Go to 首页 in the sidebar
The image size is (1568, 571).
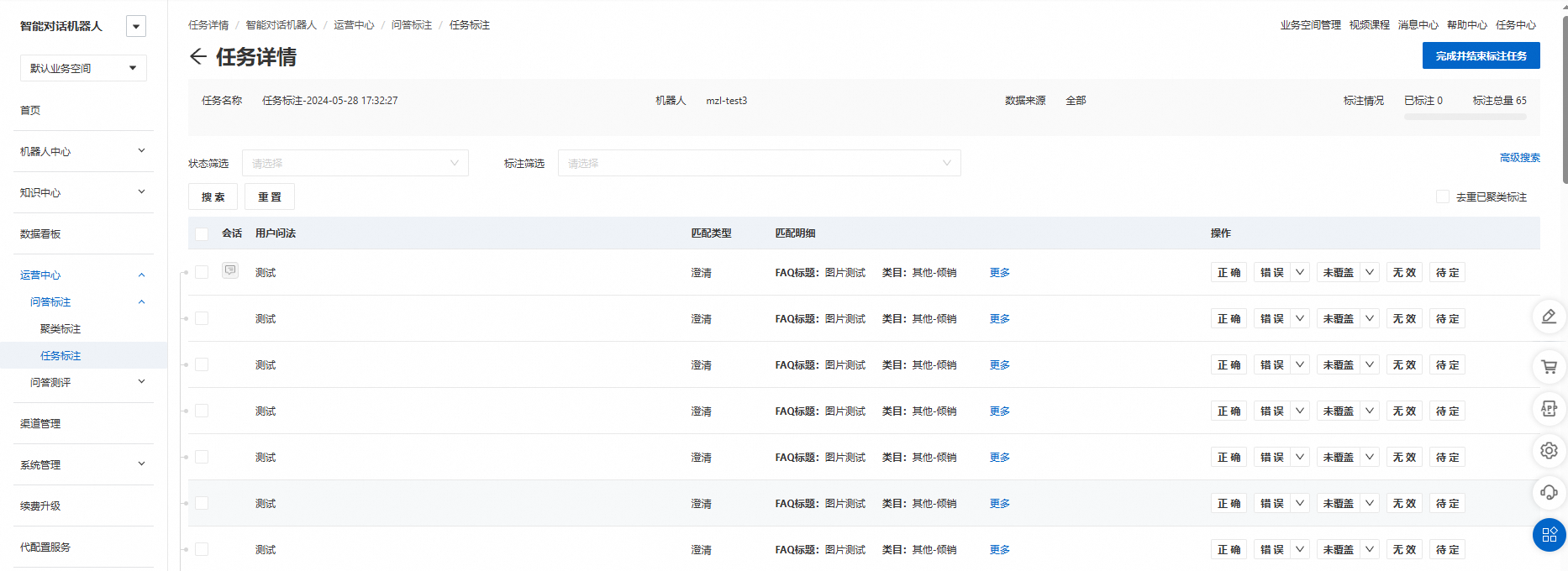tap(30, 110)
